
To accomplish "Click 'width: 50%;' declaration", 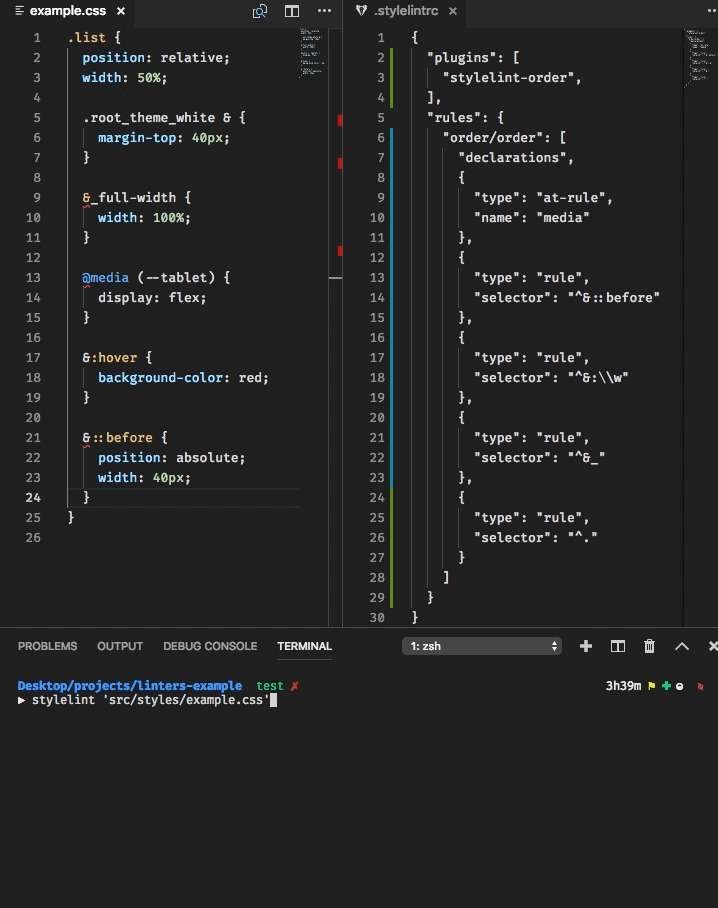I will [x=124, y=78].
